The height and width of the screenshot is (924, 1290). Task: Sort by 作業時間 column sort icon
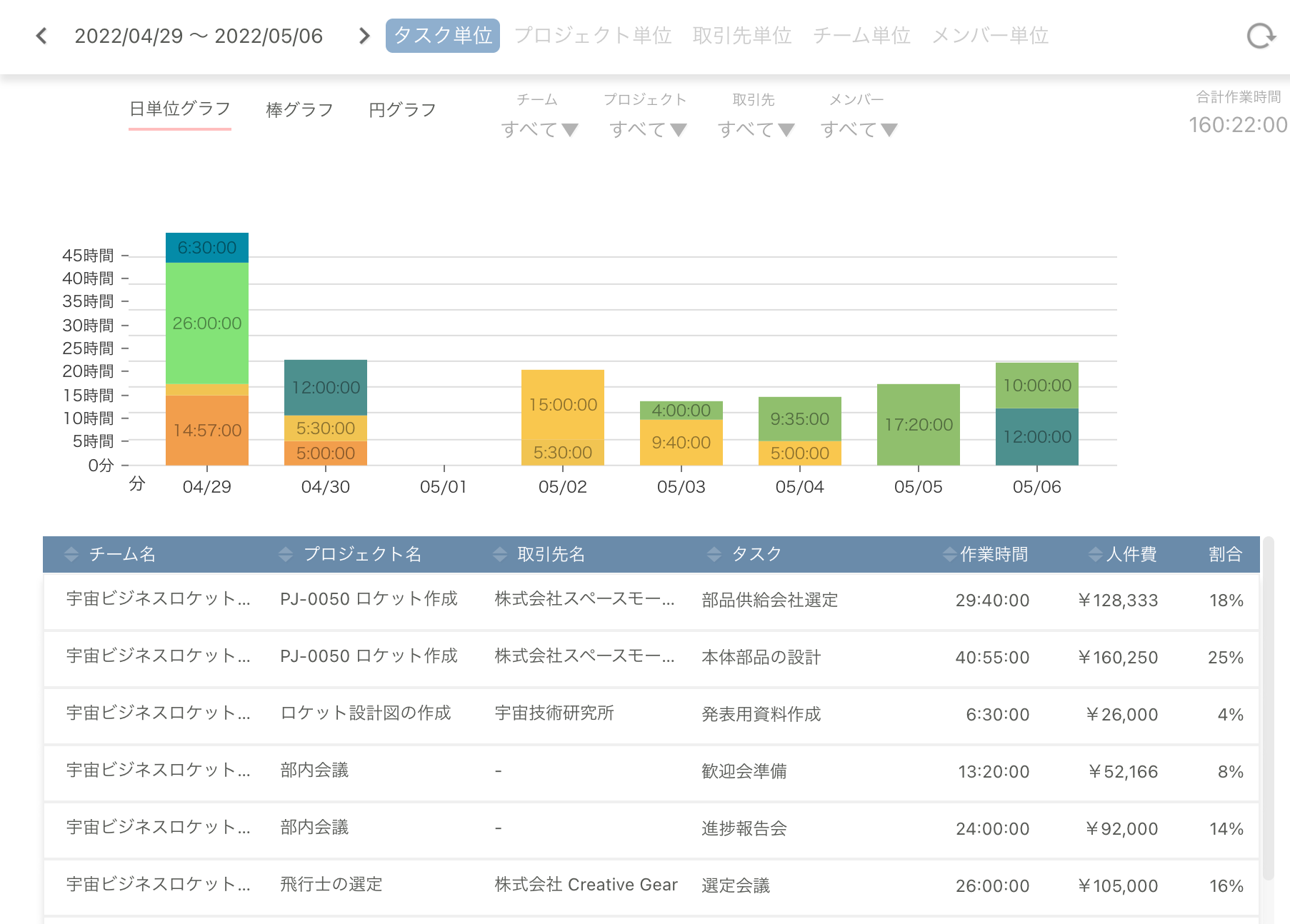coord(949,554)
